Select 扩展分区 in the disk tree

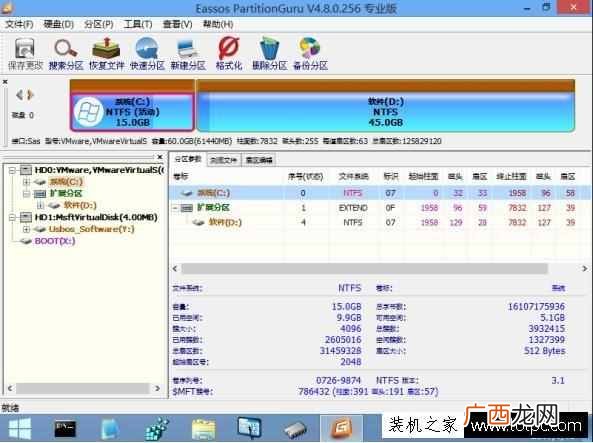pos(66,194)
